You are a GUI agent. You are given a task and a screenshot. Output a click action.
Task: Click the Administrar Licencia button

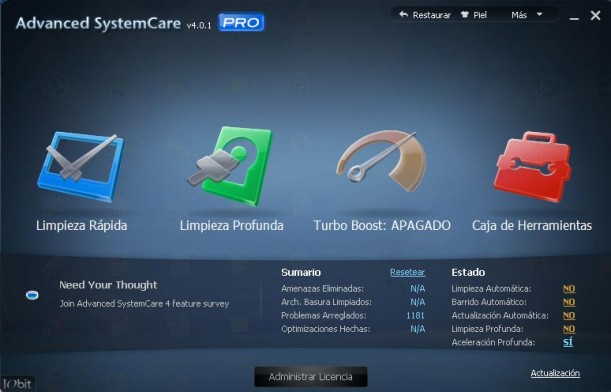tap(311, 377)
